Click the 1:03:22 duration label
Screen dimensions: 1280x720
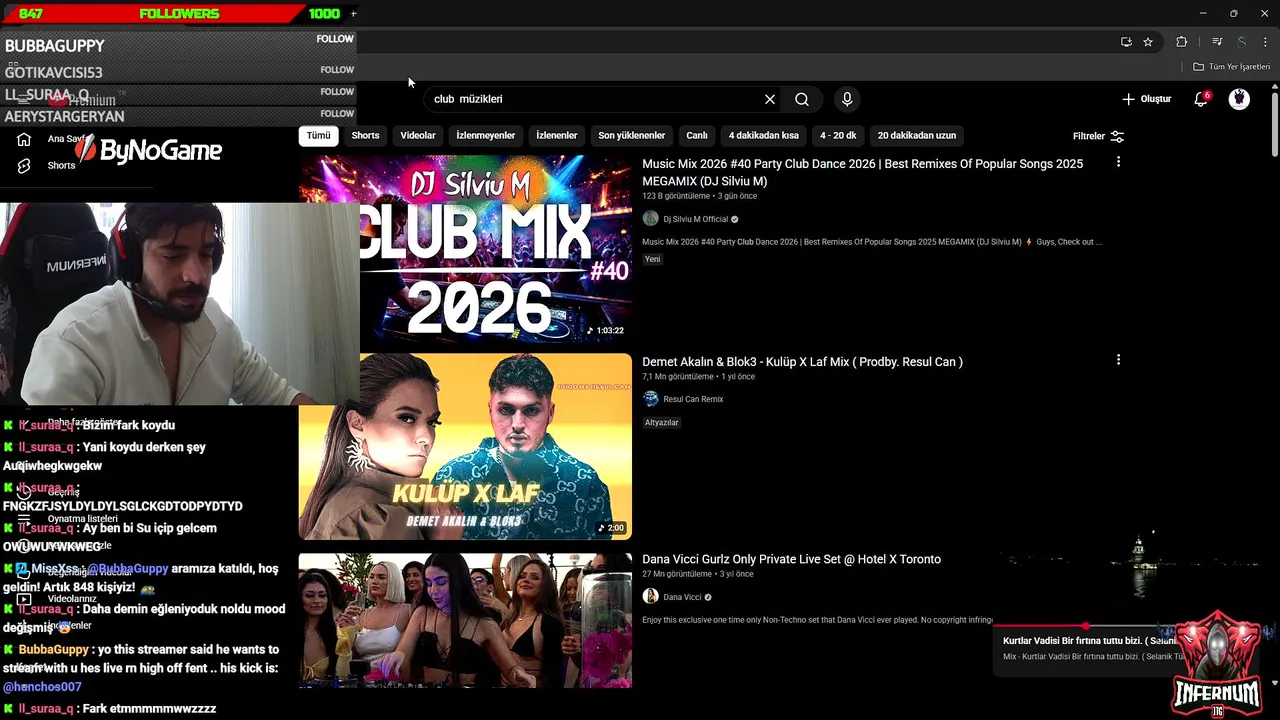605,330
